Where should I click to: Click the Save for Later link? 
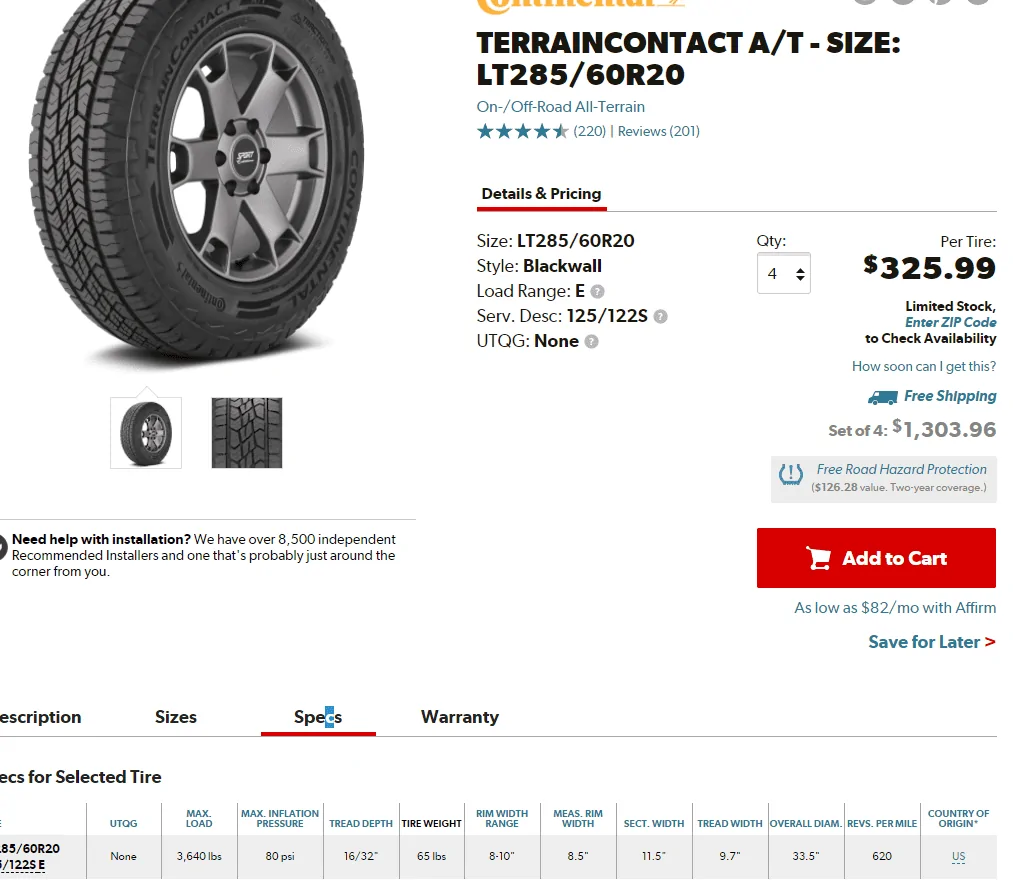click(923, 642)
